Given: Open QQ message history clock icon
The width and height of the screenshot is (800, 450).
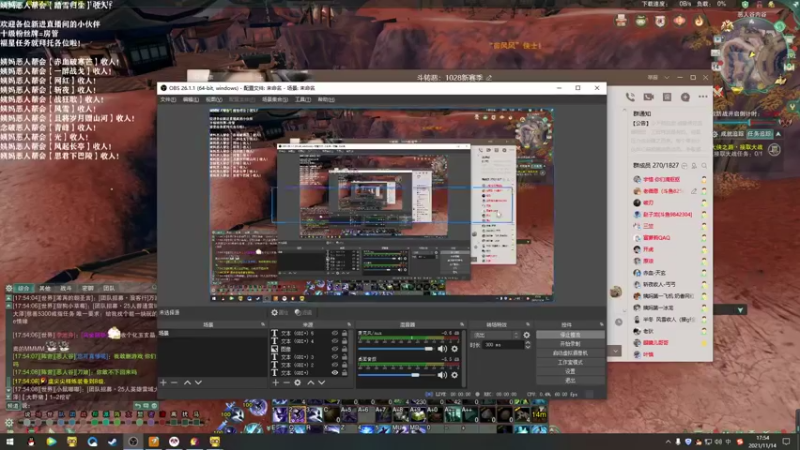Looking at the screenshot, I should 619,322.
